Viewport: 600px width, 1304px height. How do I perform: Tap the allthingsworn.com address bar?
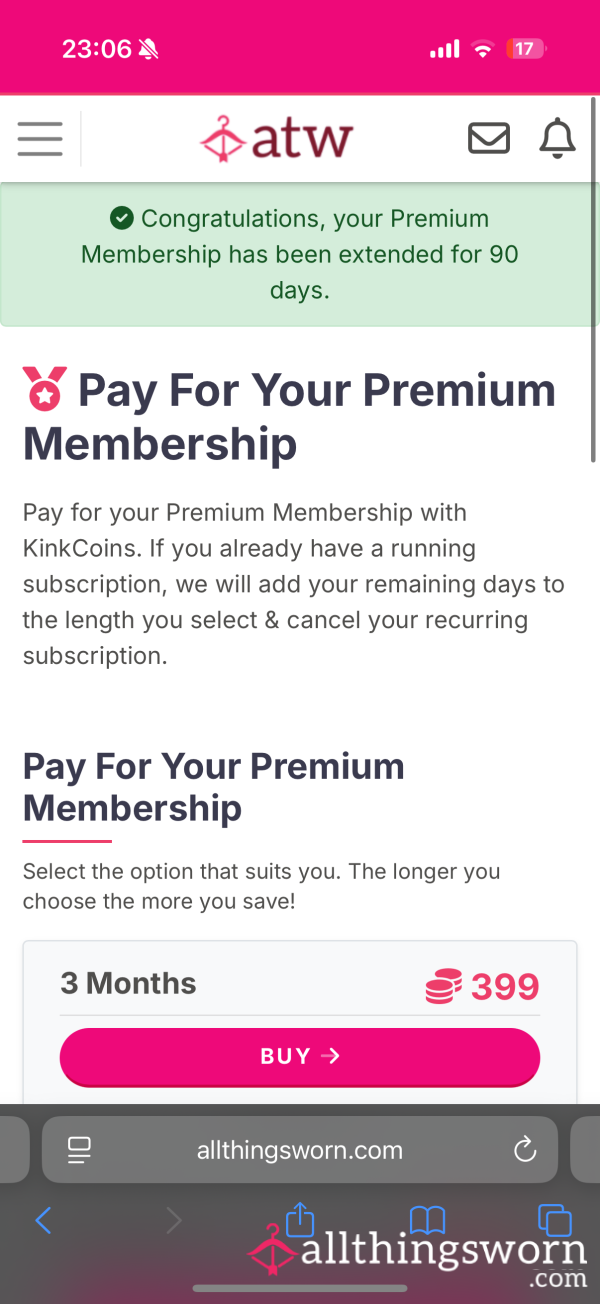[300, 1150]
